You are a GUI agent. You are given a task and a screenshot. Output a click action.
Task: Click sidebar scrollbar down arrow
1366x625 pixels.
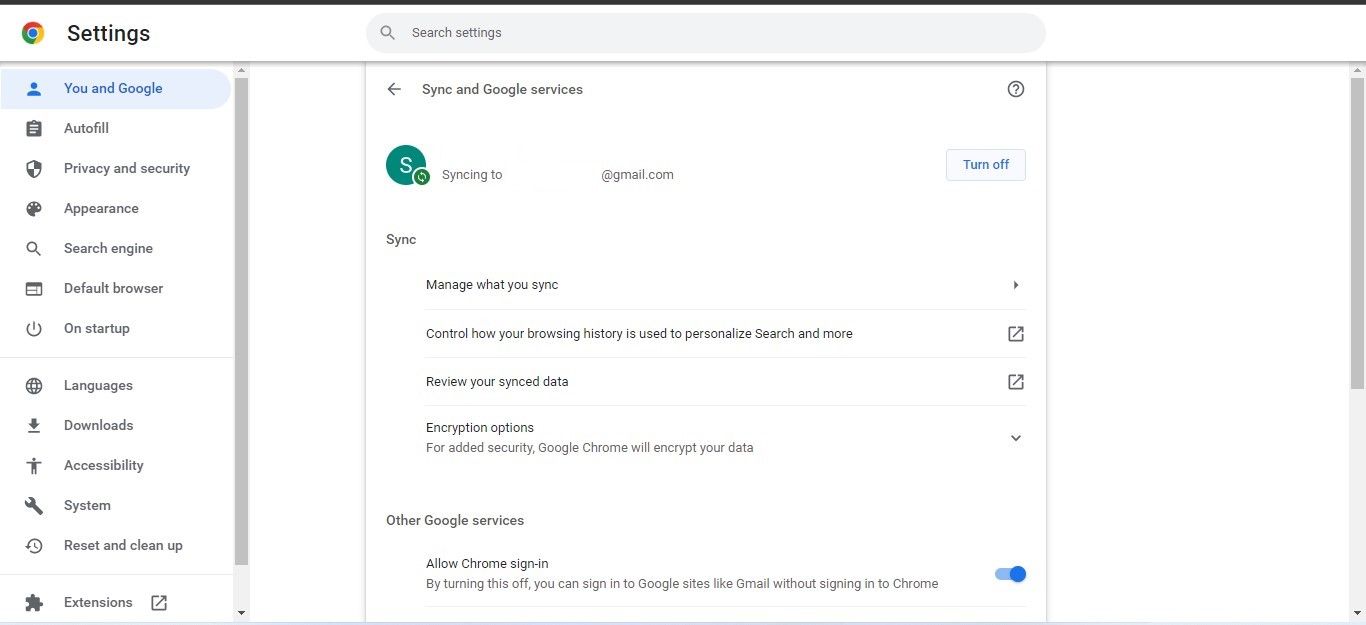241,612
